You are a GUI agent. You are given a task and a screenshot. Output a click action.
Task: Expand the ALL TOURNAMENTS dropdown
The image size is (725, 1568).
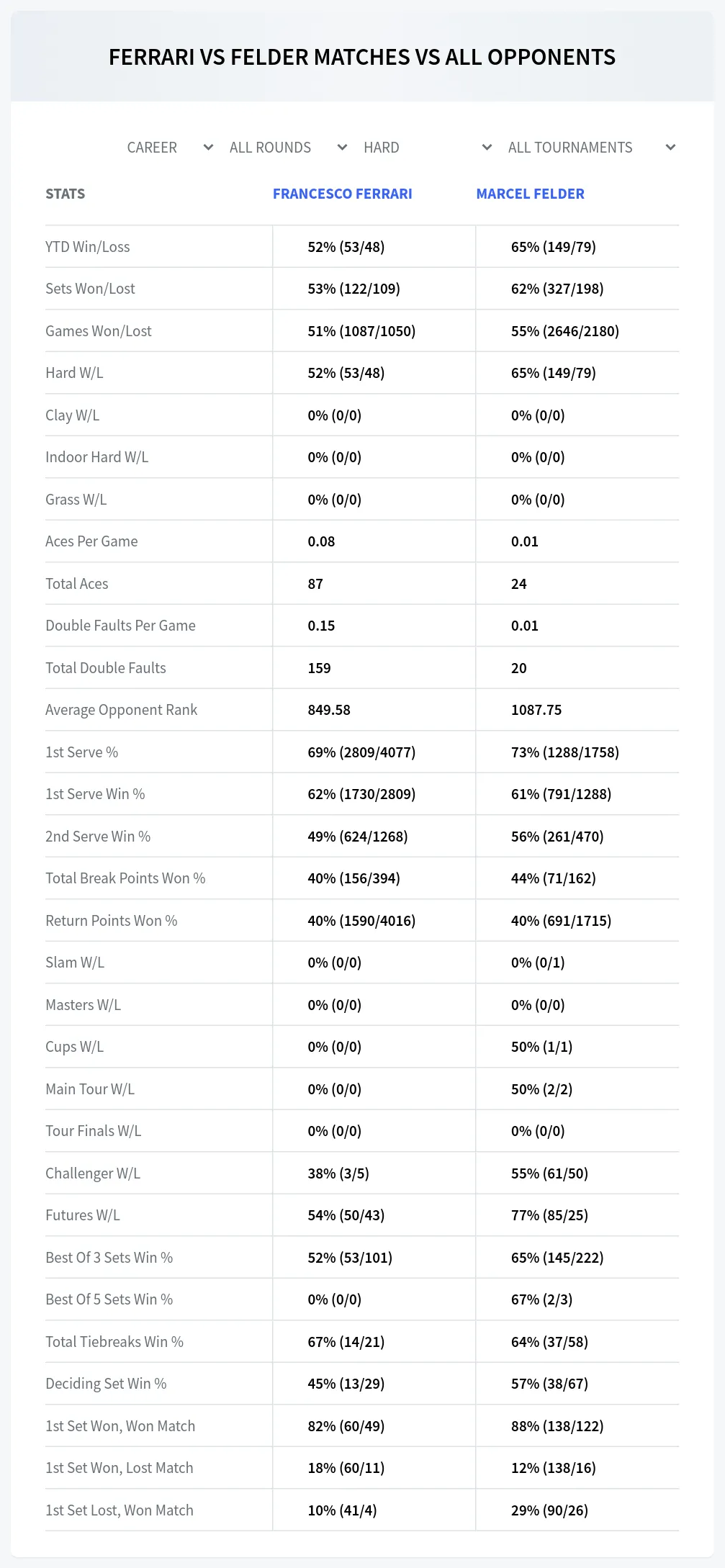tap(592, 148)
